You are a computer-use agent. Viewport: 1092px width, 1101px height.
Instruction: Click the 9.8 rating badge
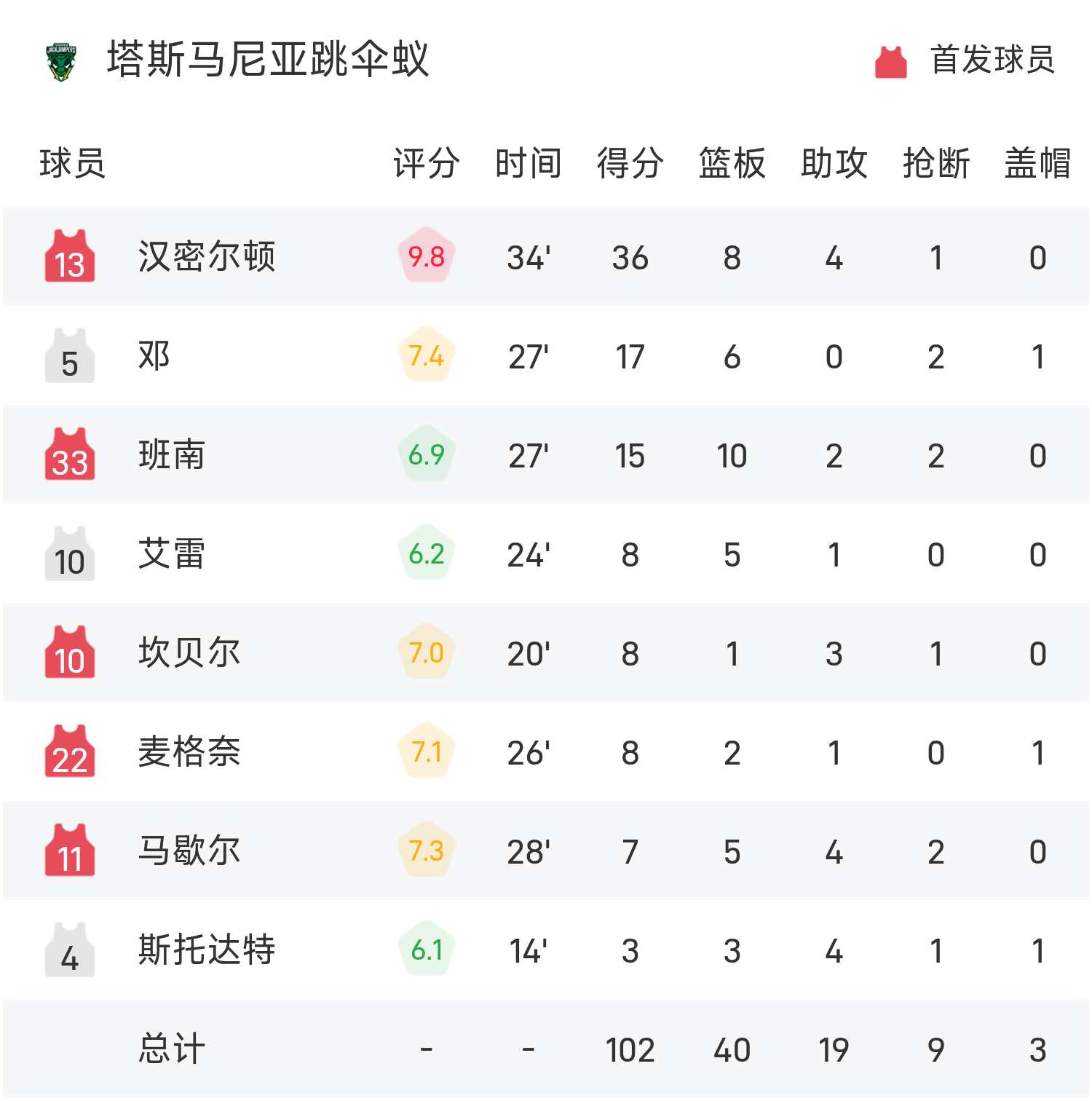click(427, 256)
